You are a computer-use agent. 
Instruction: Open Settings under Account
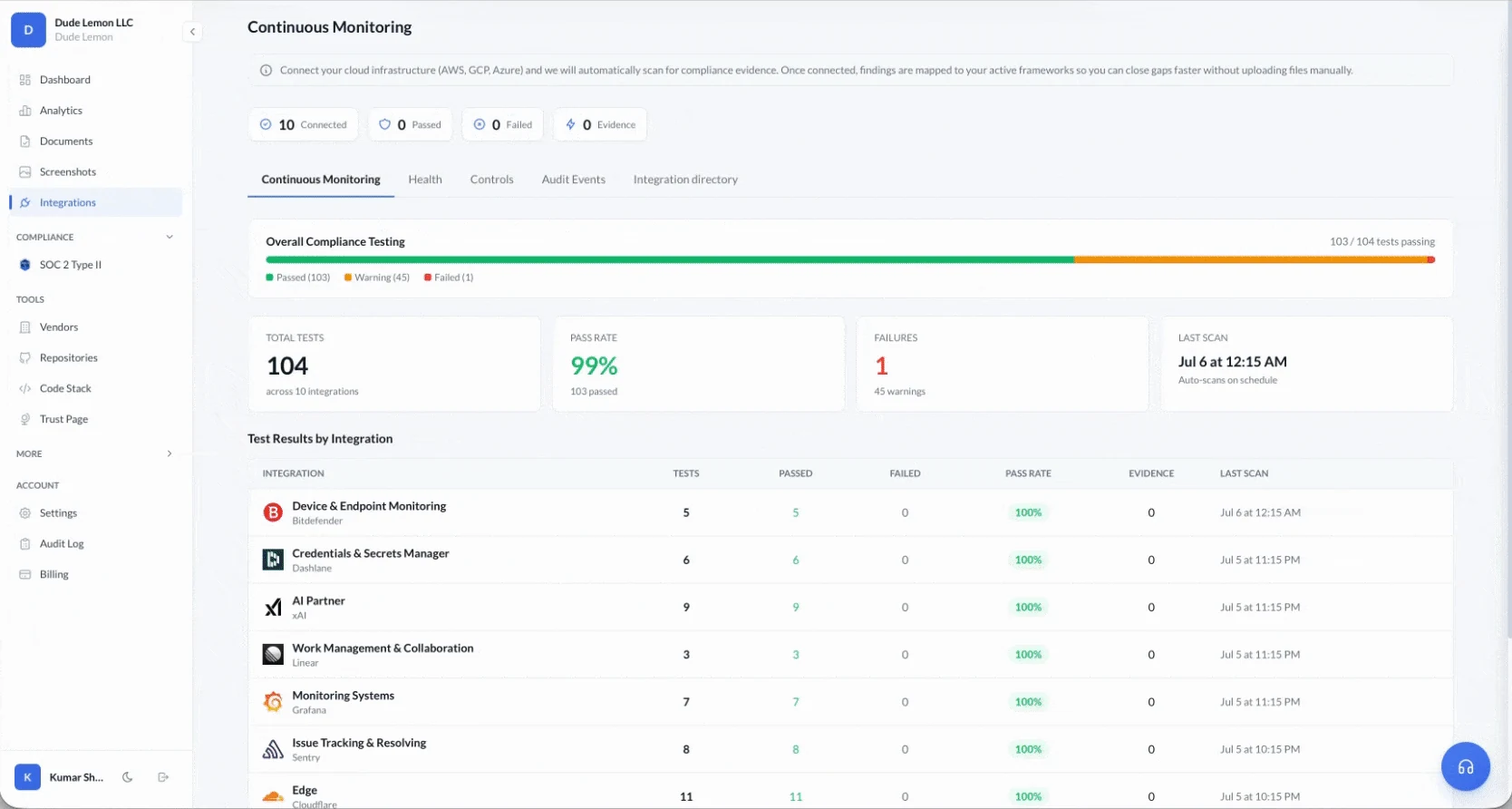pyautogui.click(x=96, y=513)
